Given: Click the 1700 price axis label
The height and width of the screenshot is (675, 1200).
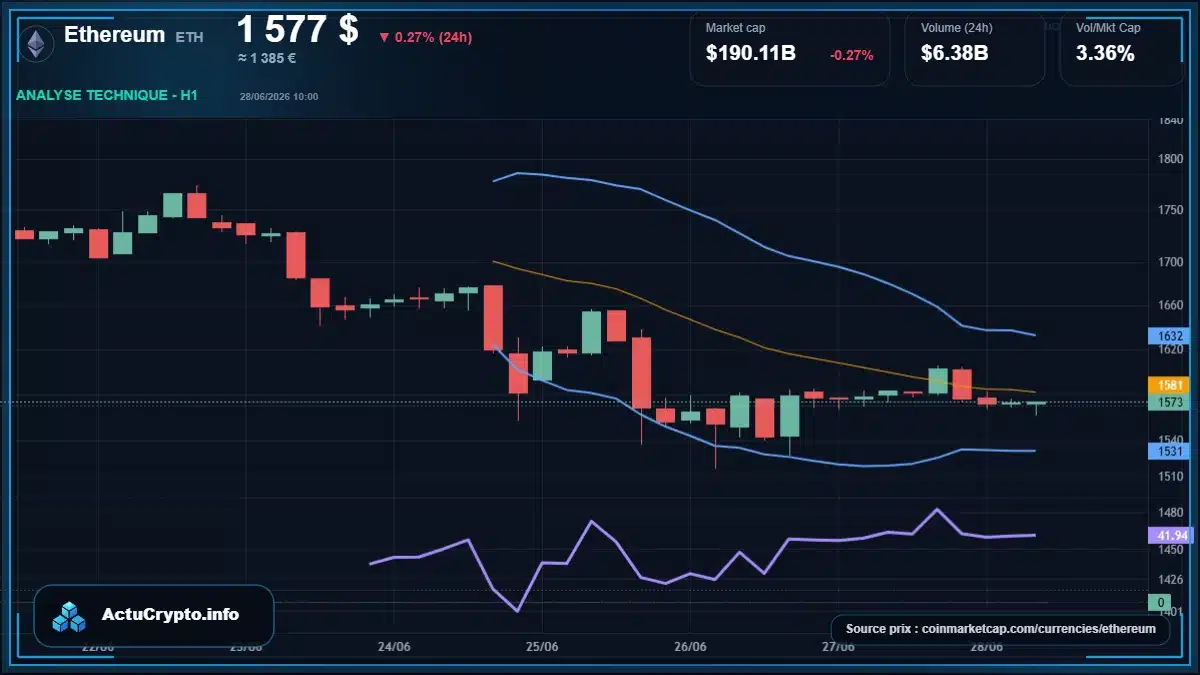Looking at the screenshot, I should [1170, 263].
